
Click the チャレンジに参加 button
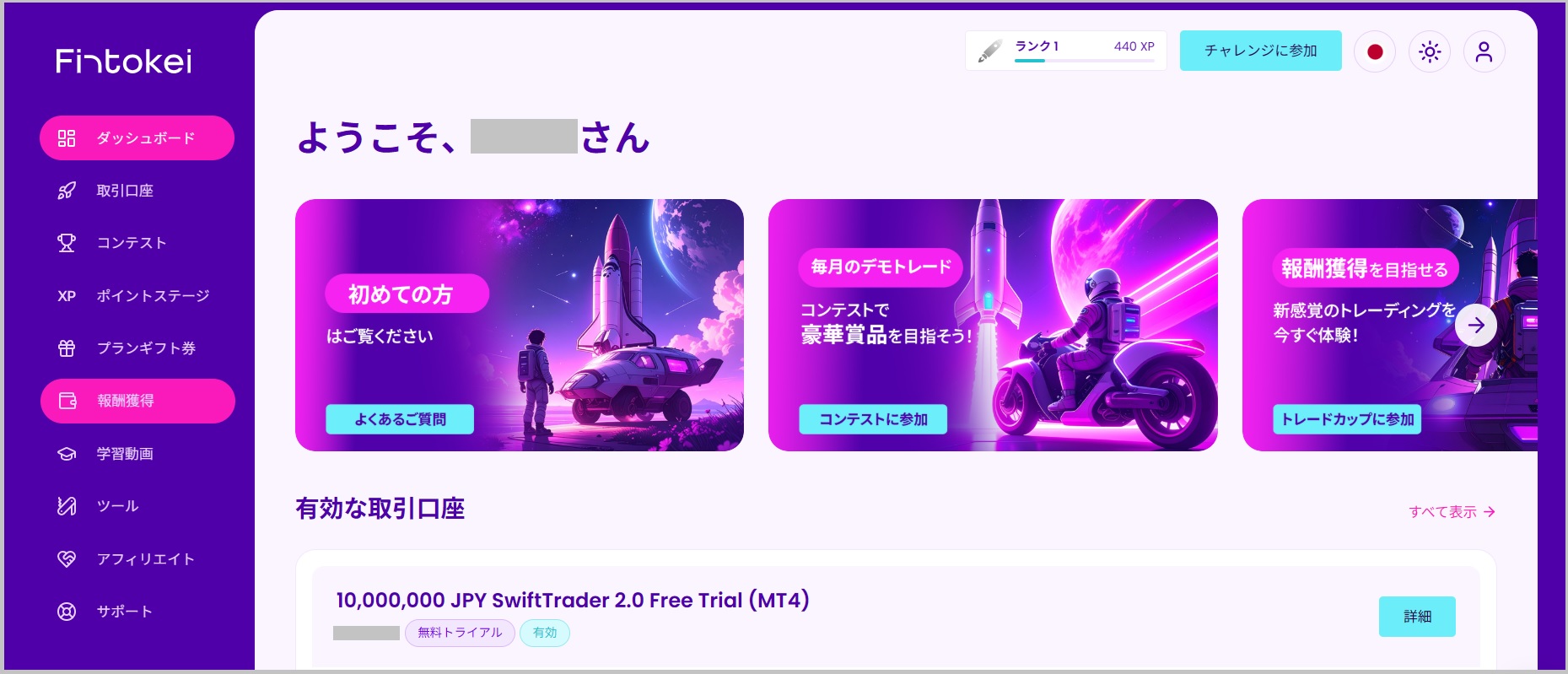coord(1260,51)
